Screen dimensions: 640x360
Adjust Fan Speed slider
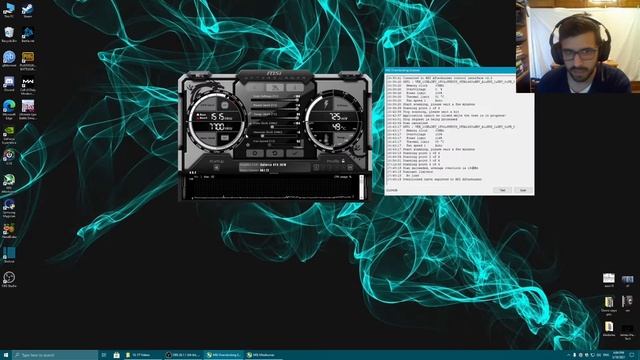pyautogui.click(x=275, y=145)
